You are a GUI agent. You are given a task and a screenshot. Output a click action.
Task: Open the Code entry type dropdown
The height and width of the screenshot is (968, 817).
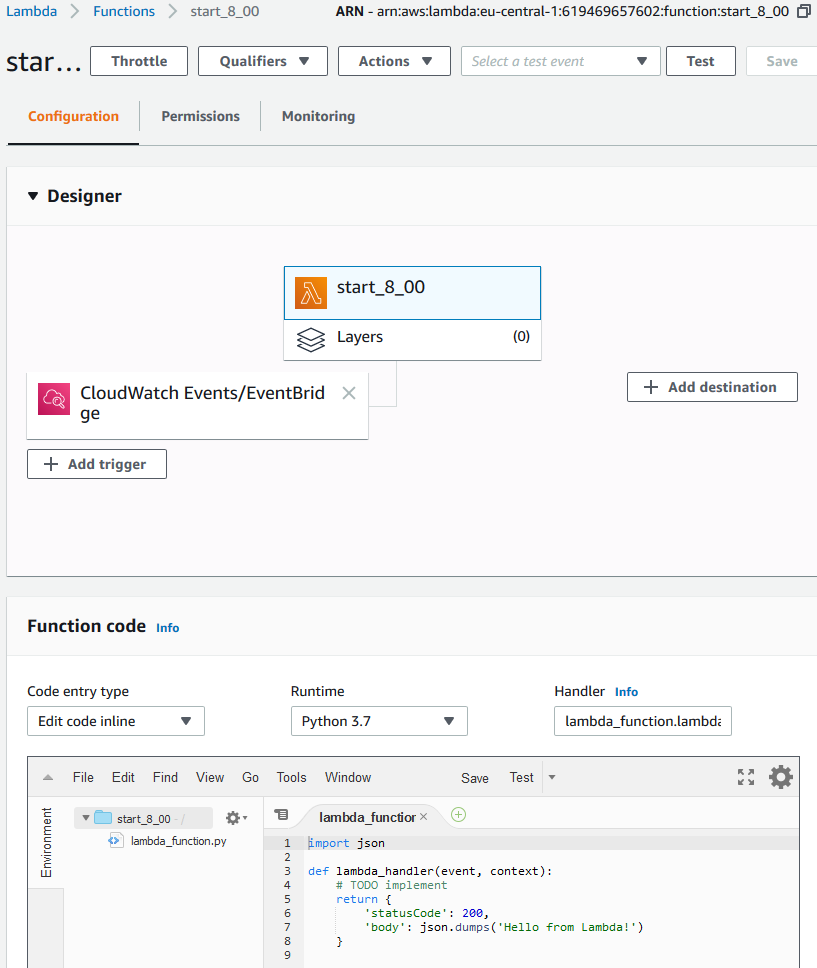click(x=115, y=721)
